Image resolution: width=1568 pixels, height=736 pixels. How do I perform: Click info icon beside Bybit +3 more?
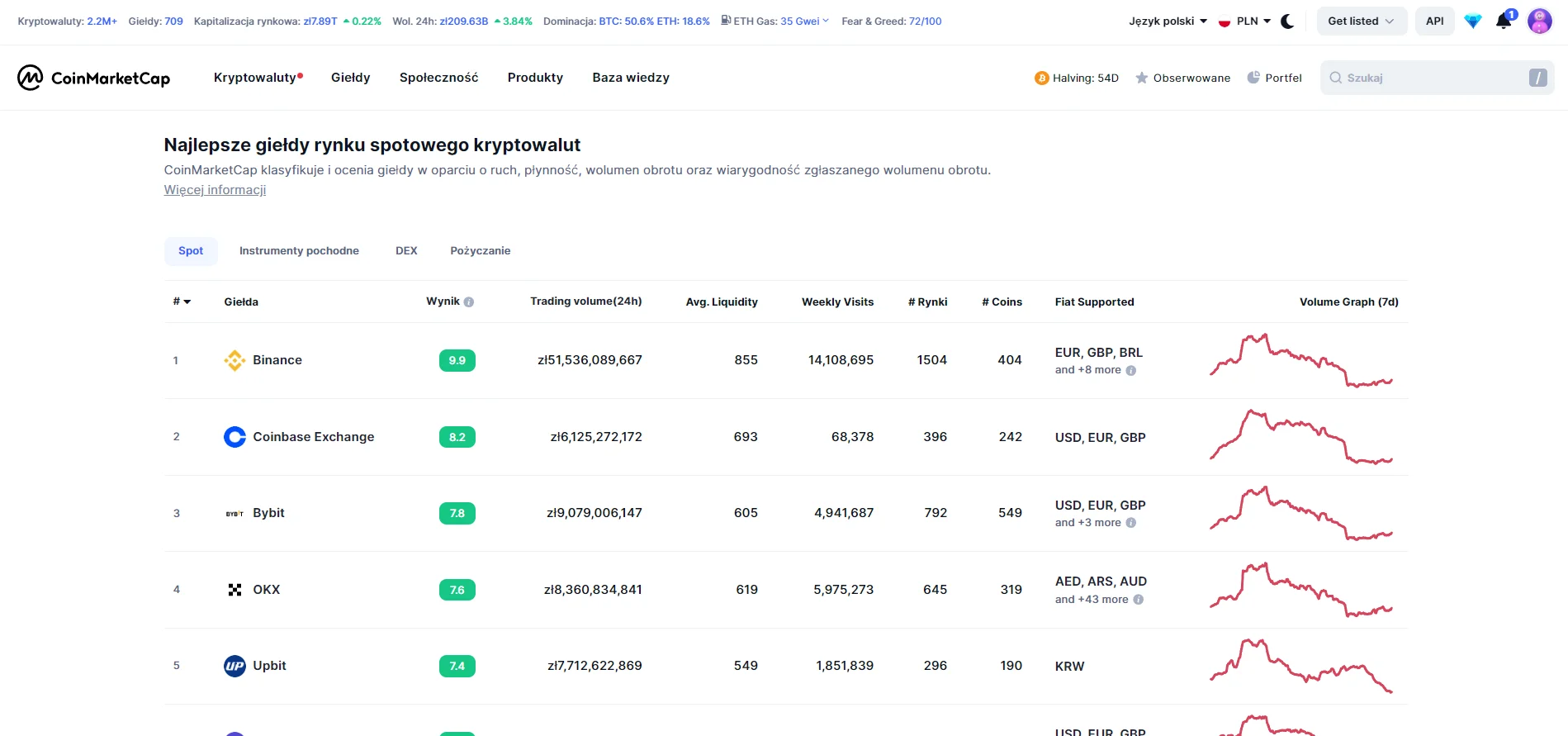[x=1131, y=523]
